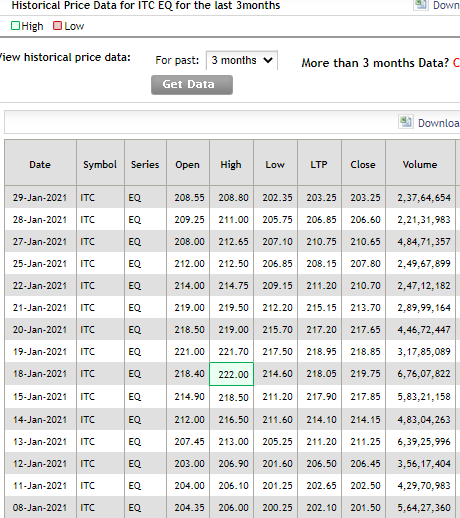Click low price 201.60
This screenshot has width=460, height=518.
point(277,463)
